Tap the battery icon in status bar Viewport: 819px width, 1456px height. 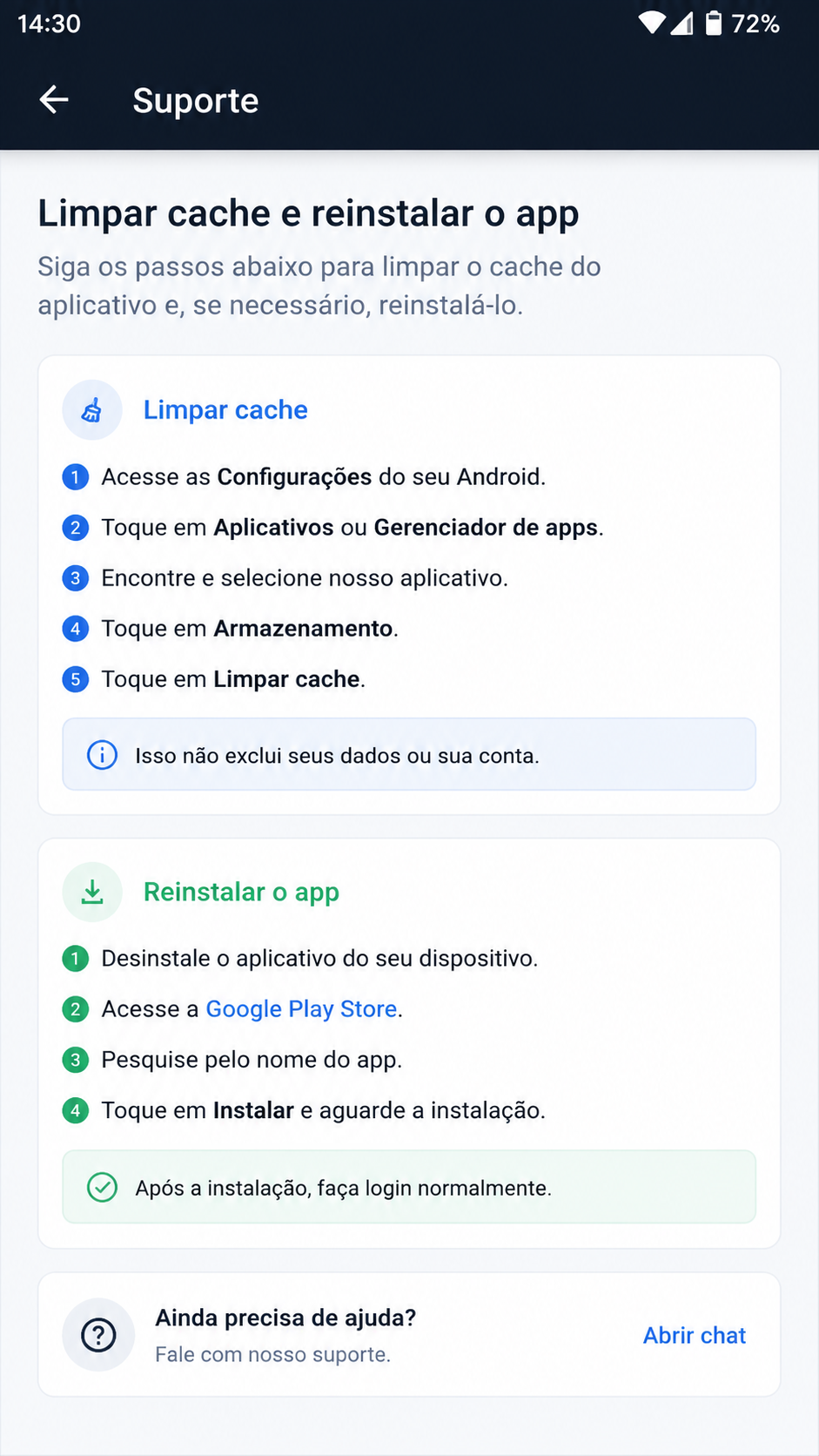pyautogui.click(x=713, y=24)
